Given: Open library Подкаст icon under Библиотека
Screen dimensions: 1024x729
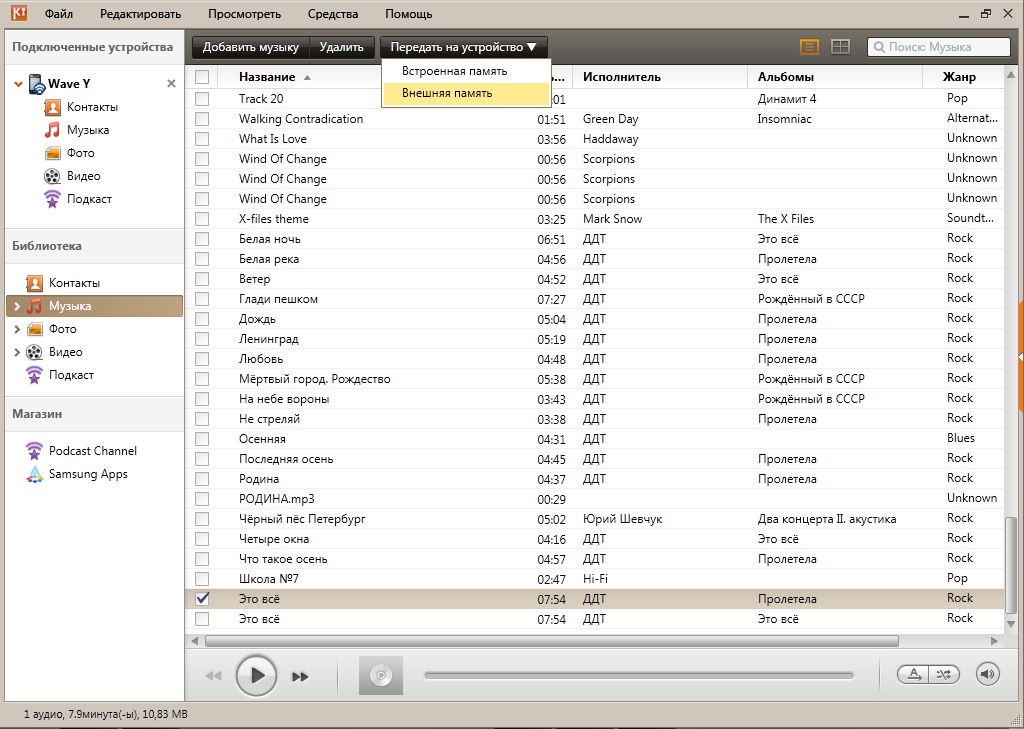Looking at the screenshot, I should click(34, 376).
